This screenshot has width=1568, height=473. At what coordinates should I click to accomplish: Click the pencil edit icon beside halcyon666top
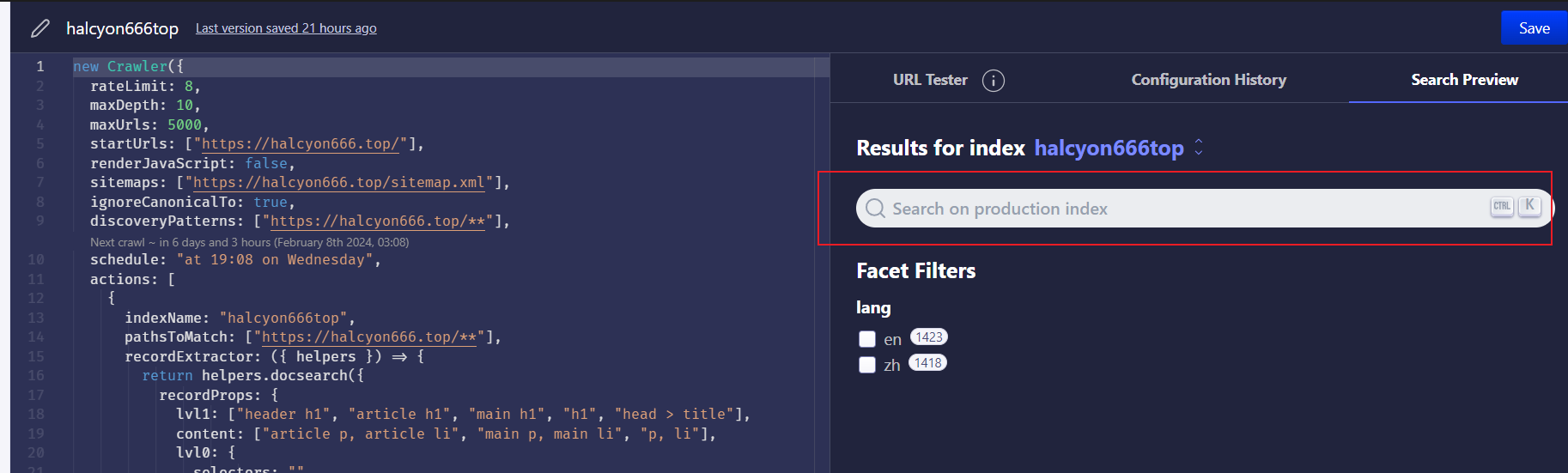40,28
